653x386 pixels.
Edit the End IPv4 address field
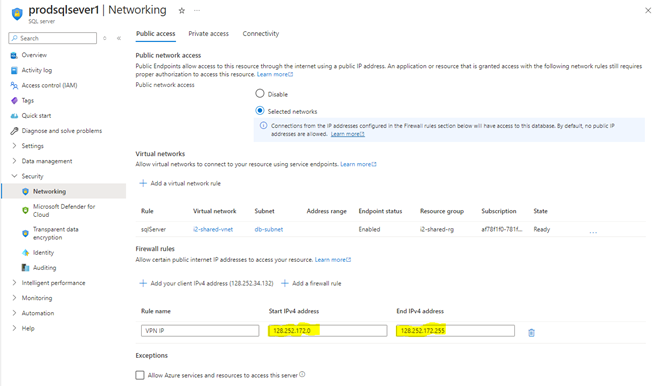(455, 331)
